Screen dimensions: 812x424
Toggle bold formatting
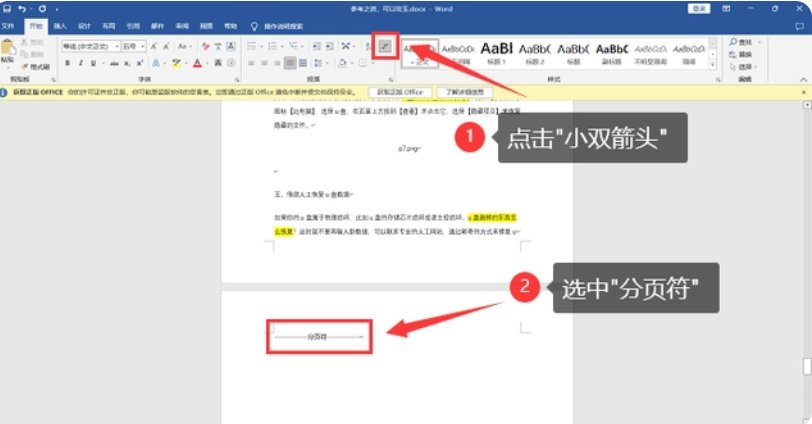(x=67, y=63)
